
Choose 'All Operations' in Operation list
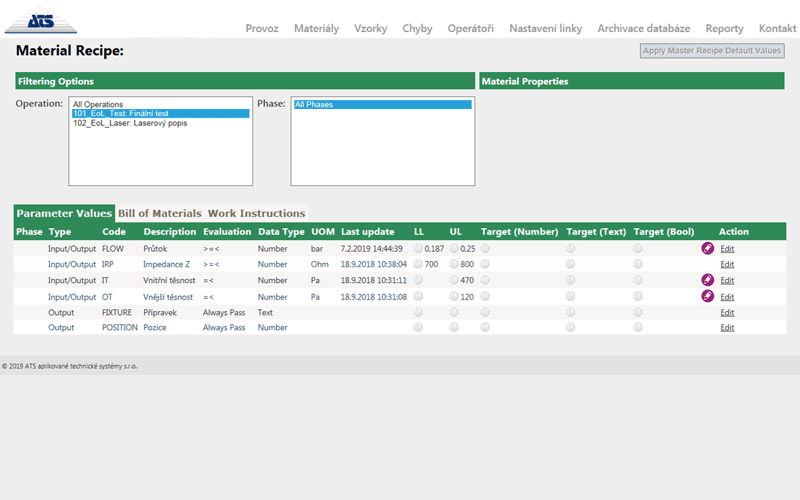pyautogui.click(x=98, y=104)
